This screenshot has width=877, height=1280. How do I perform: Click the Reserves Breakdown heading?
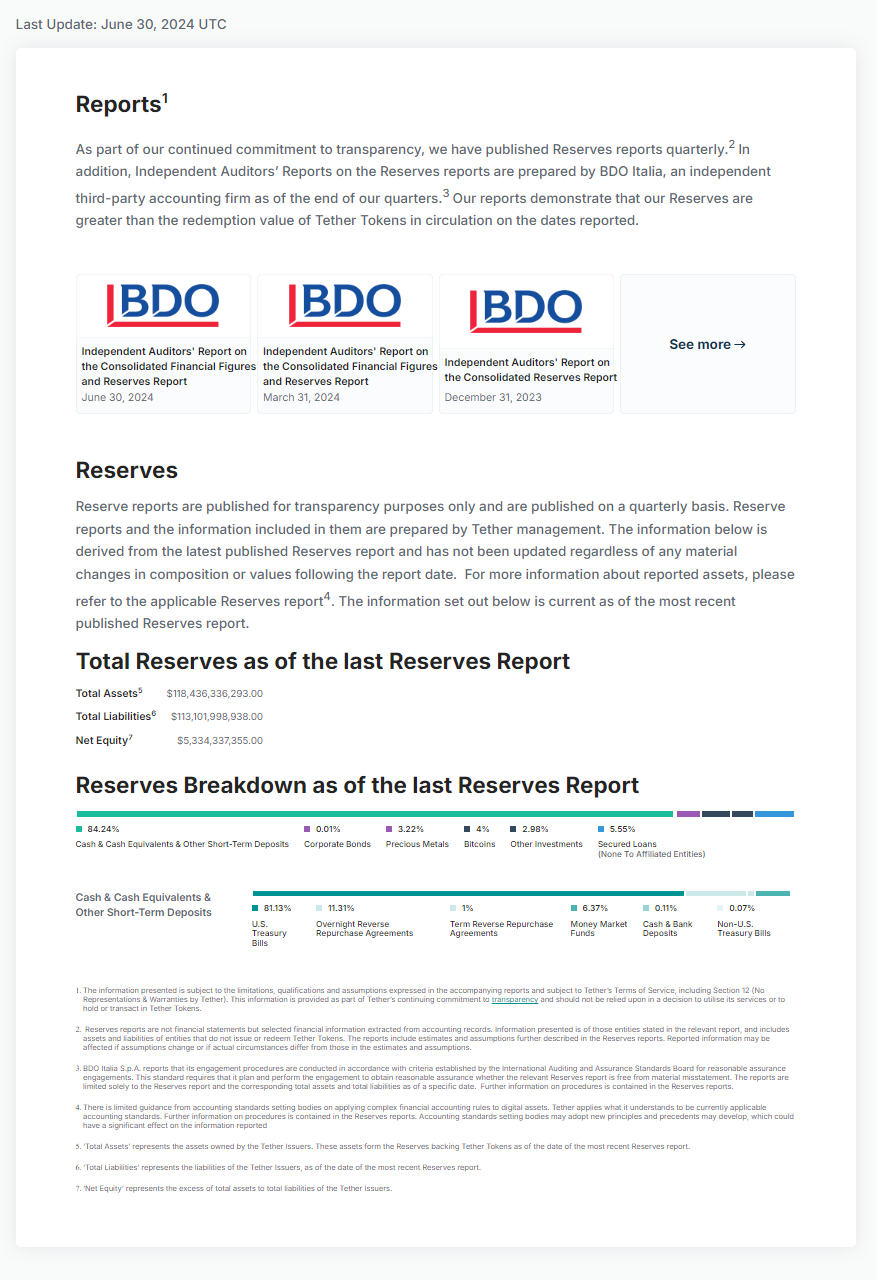pos(357,786)
